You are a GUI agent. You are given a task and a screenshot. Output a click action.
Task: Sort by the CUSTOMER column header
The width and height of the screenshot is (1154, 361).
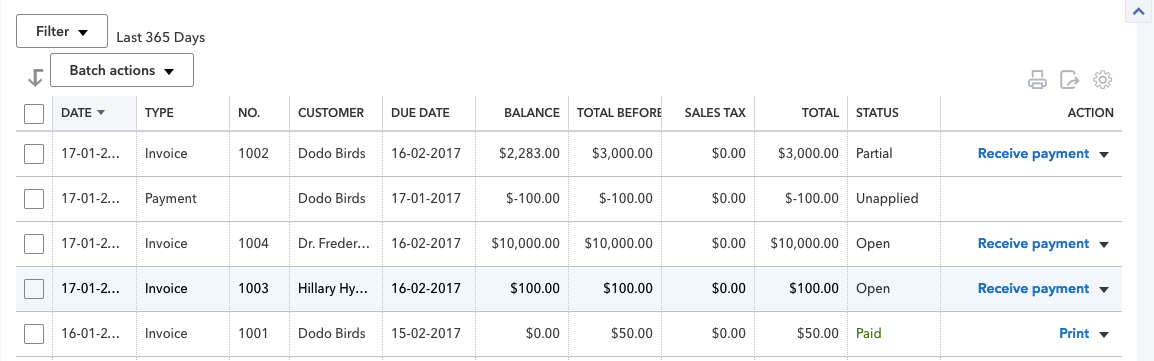click(331, 113)
